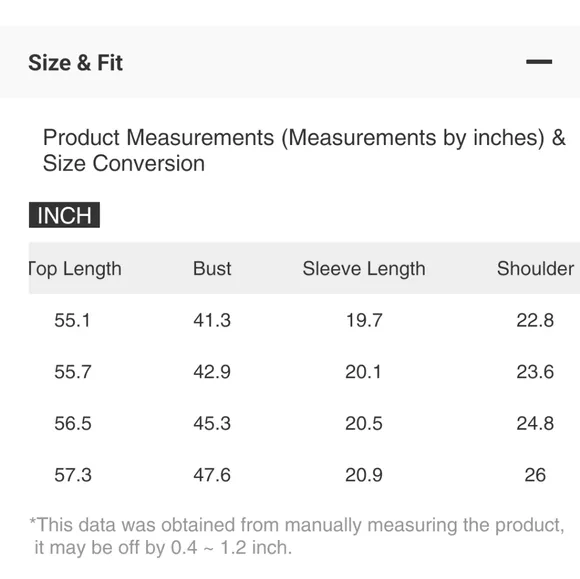580x579 pixels.
Task: Select the 41.3 bust value
Action: [212, 320]
